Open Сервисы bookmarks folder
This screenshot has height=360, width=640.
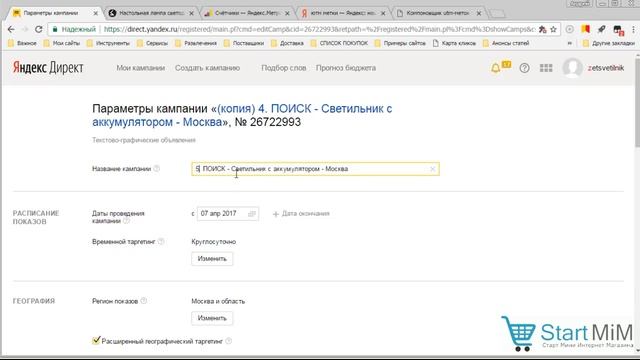click(x=152, y=43)
